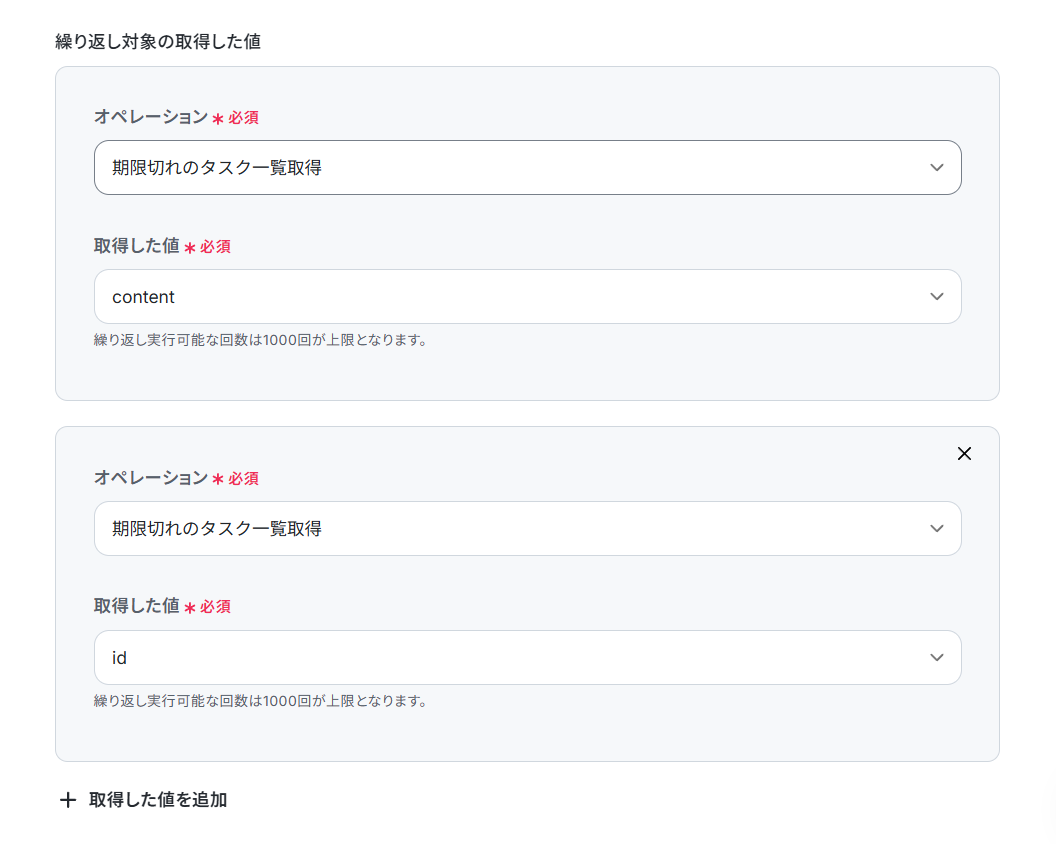The image size is (1056, 844).
Task: Click the 取得した値を追加 text link
Action: (158, 800)
